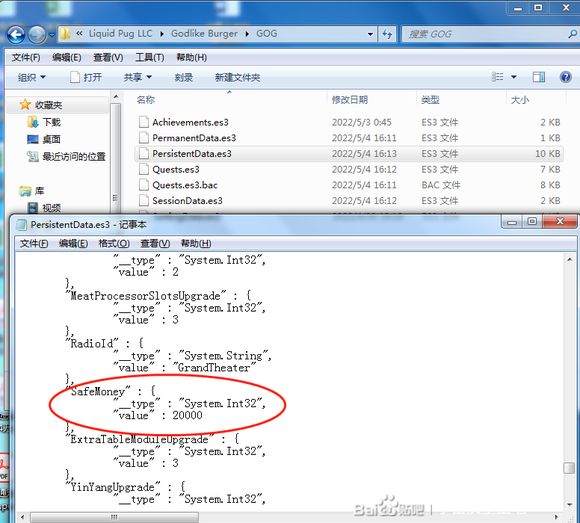The image size is (580, 523).
Task: Click Notepad's horizontal scrollbar thumb
Action: [x=114, y=517]
